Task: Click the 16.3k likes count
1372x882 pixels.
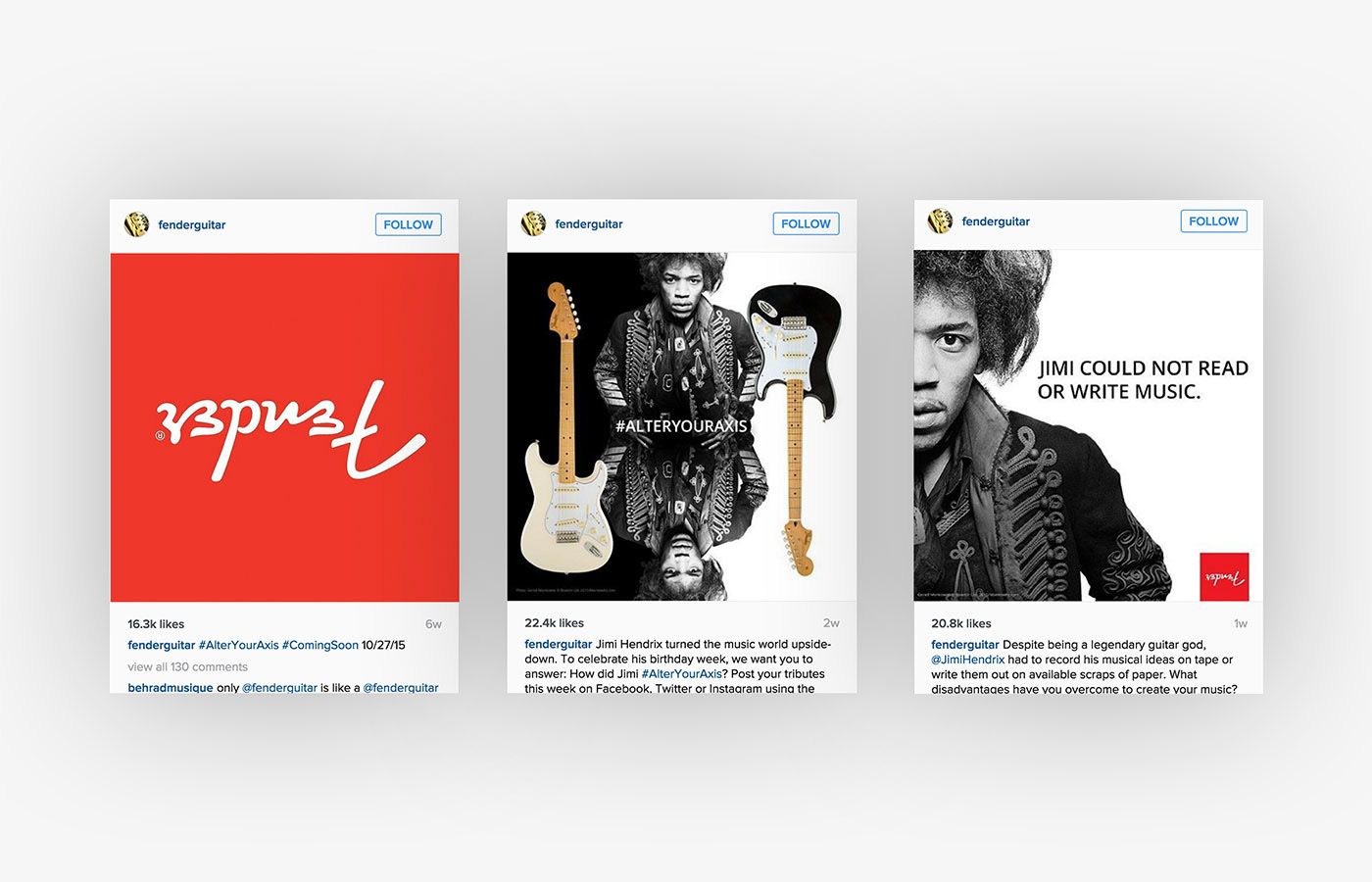Action: click(156, 624)
